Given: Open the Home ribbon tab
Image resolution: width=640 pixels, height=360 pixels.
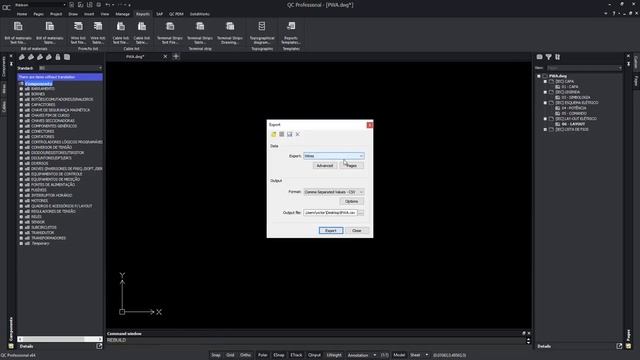Looking at the screenshot, I should pos(22,14).
